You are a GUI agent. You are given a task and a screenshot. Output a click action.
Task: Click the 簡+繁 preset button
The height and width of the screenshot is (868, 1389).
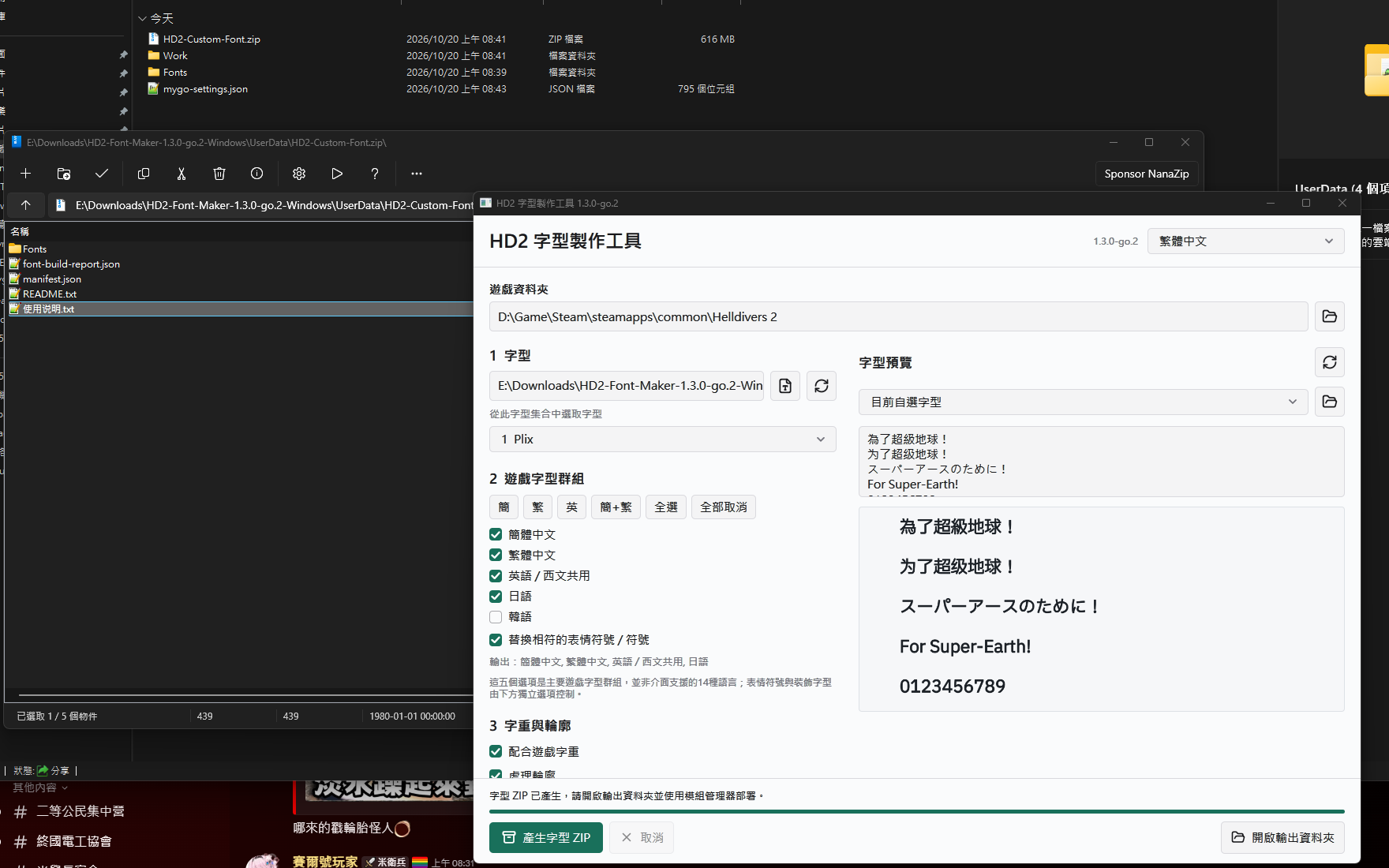616,507
